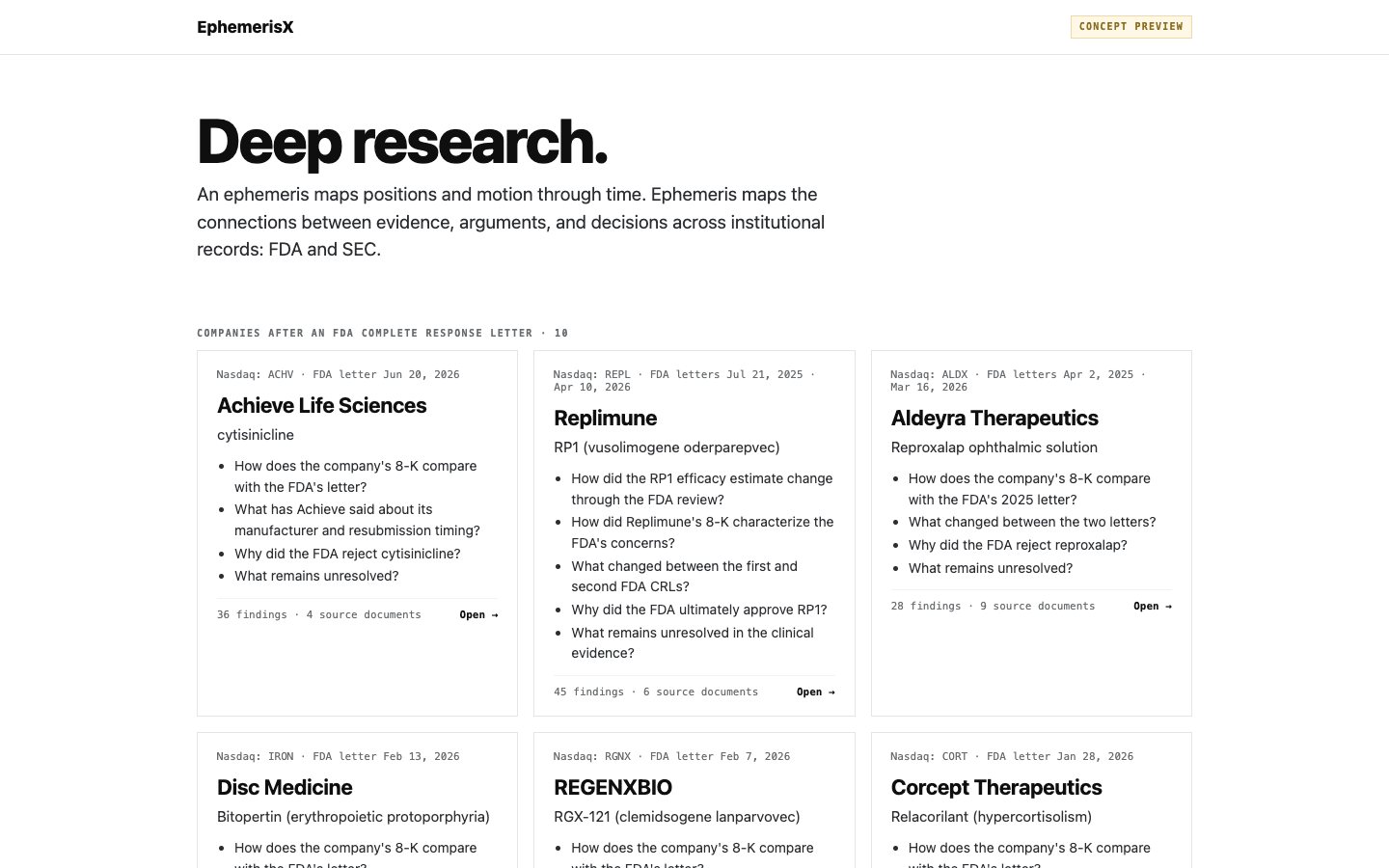The width and height of the screenshot is (1389, 868).
Task: Click "45 findings · 6 source documents"
Action: coord(656,692)
